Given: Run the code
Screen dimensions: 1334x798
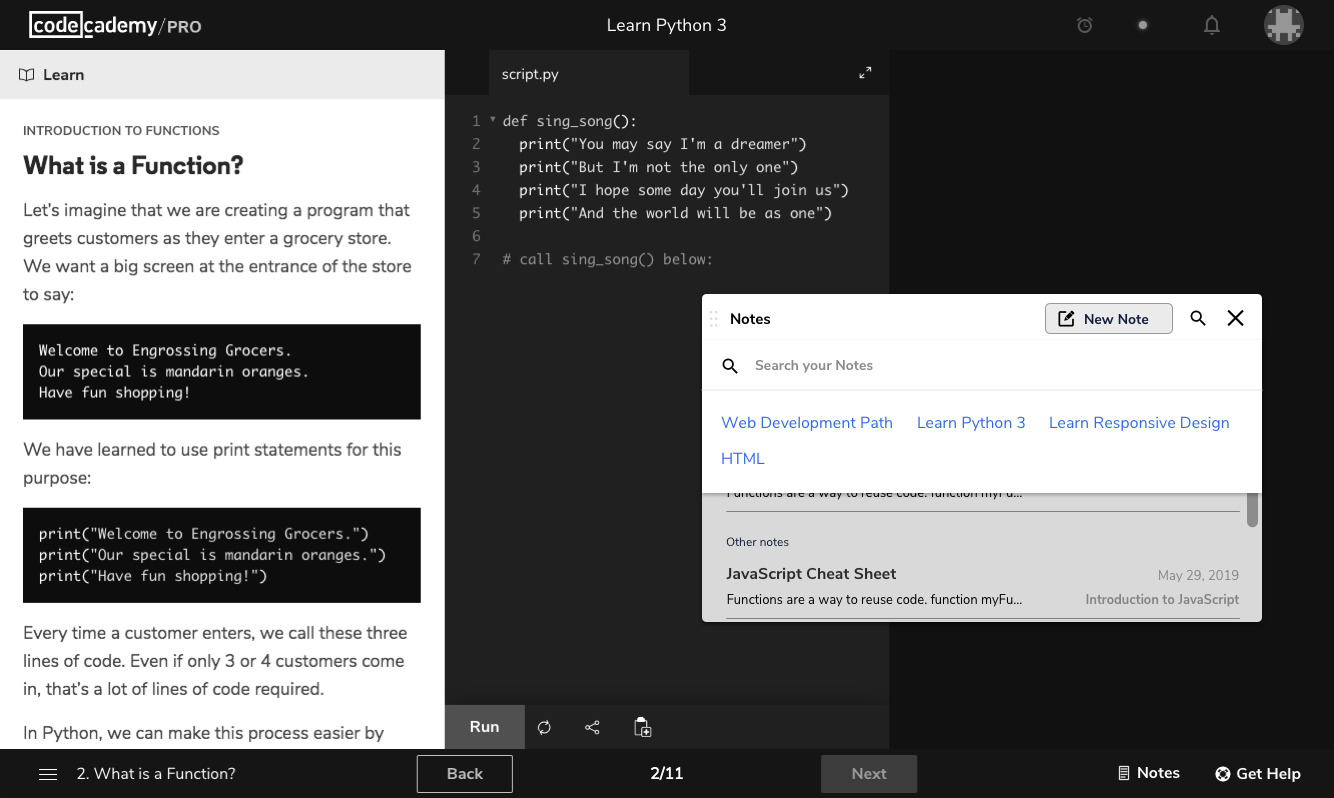Looking at the screenshot, I should (485, 727).
